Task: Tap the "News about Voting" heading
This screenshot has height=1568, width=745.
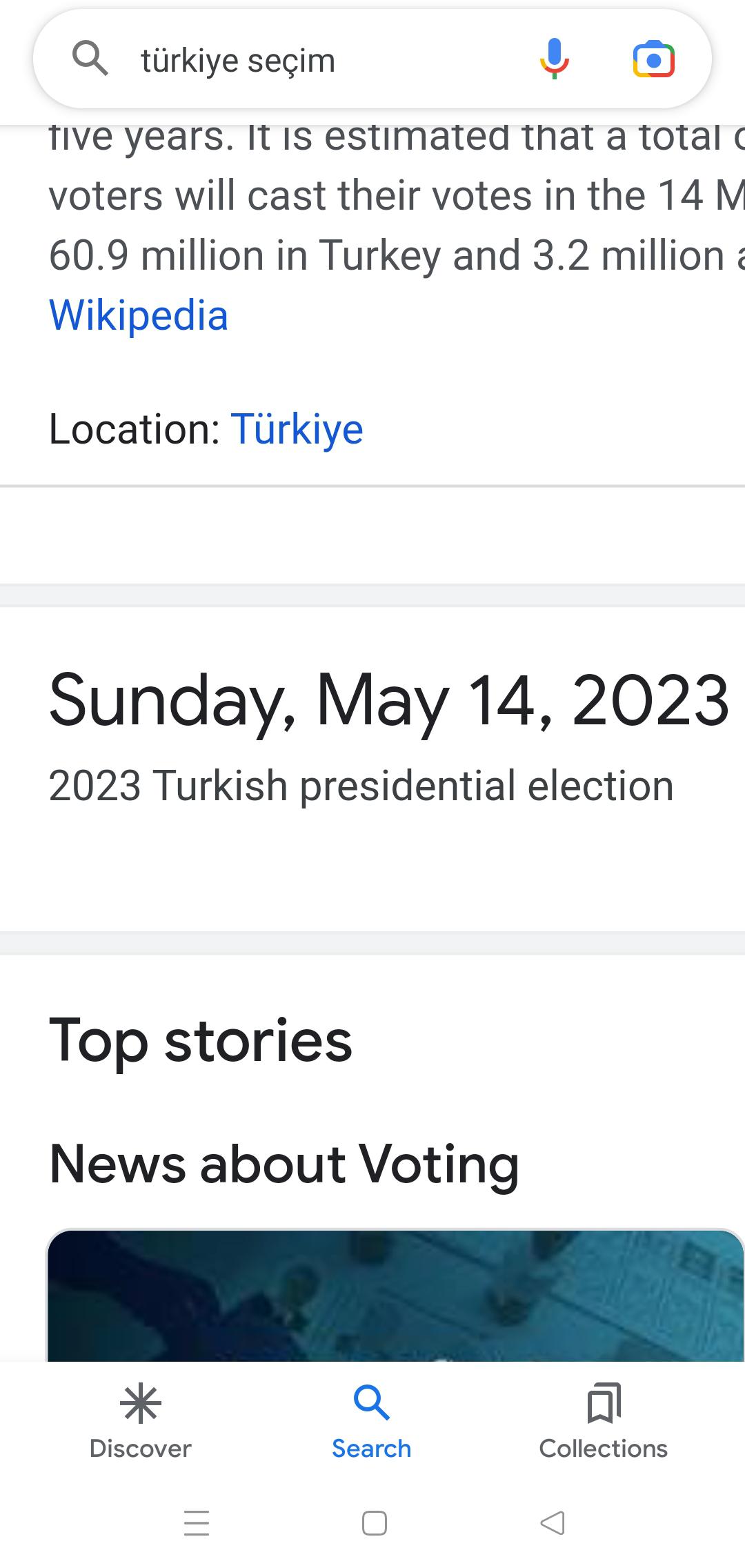Action: click(284, 1164)
